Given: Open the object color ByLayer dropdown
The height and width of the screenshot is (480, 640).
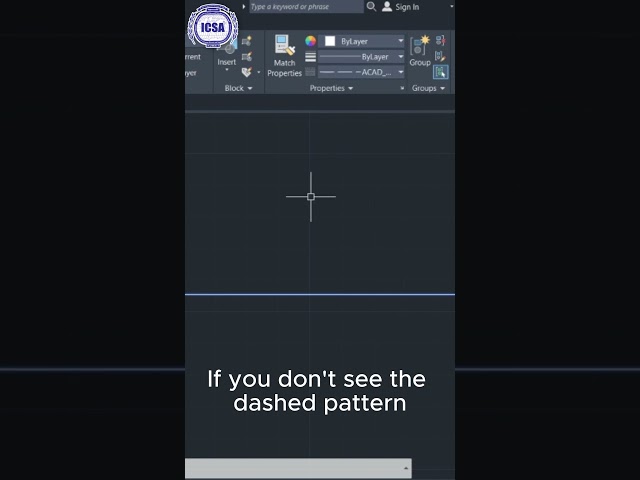Looking at the screenshot, I should pos(362,41).
